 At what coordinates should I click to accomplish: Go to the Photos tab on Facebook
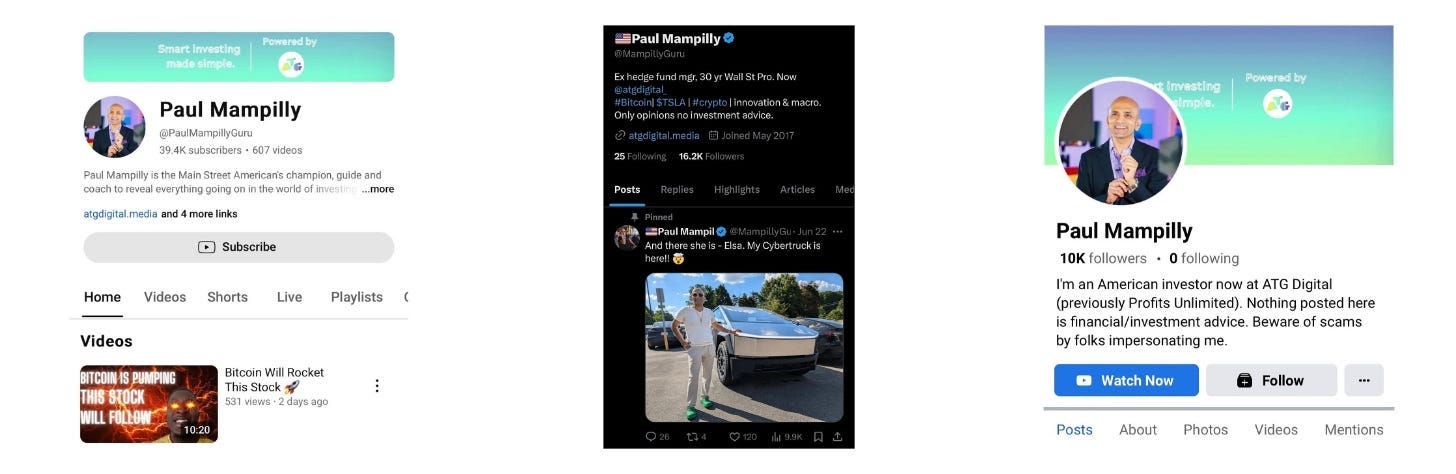(x=1205, y=430)
